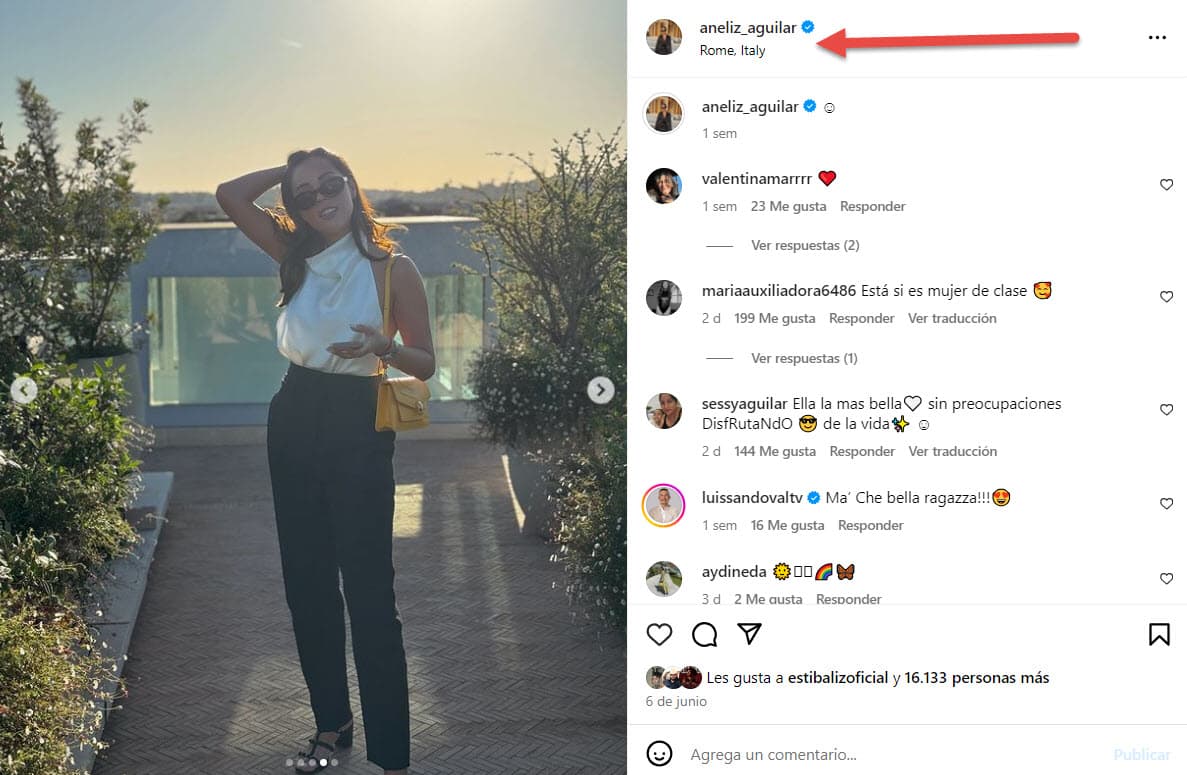Open Rome, Italy location link
This screenshot has height=775, width=1187.
tap(732, 50)
